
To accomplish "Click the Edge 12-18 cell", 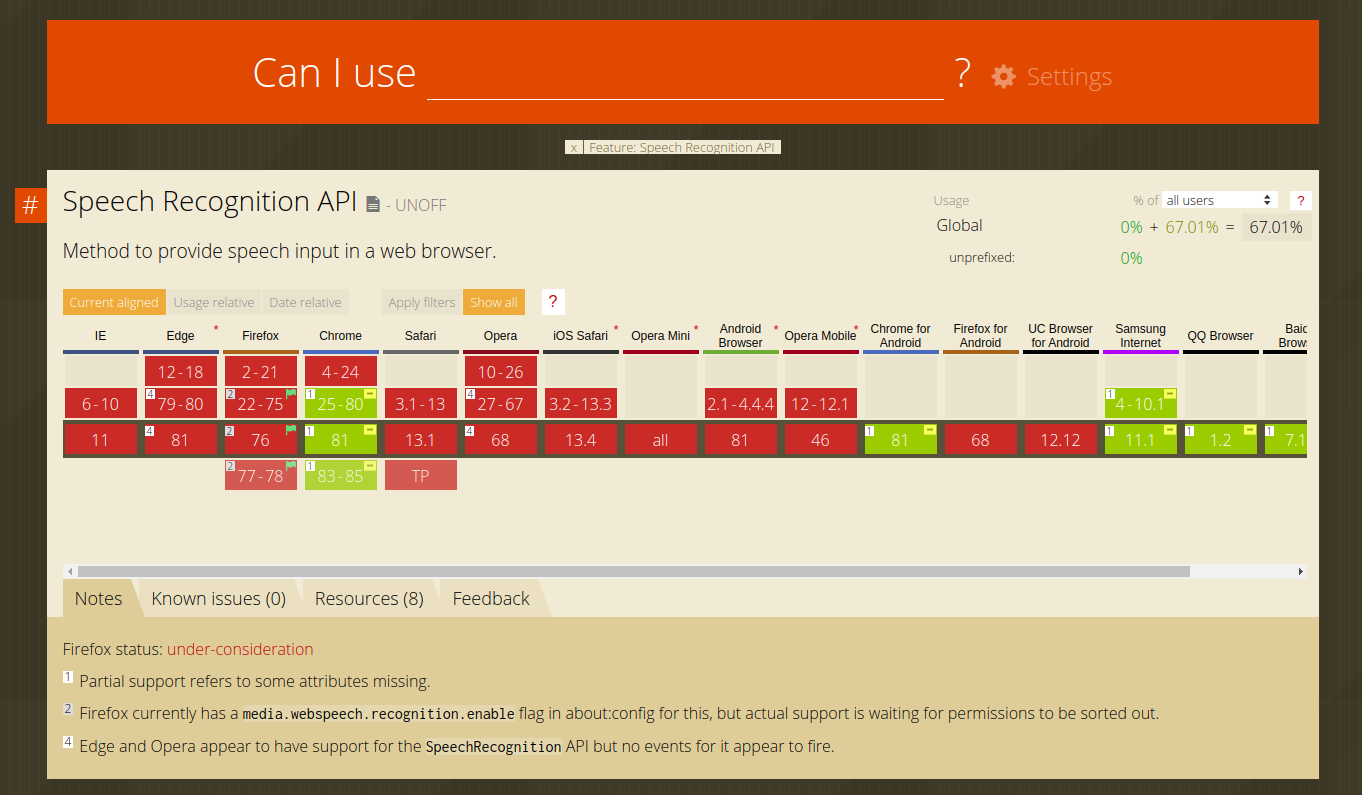I will (x=181, y=371).
